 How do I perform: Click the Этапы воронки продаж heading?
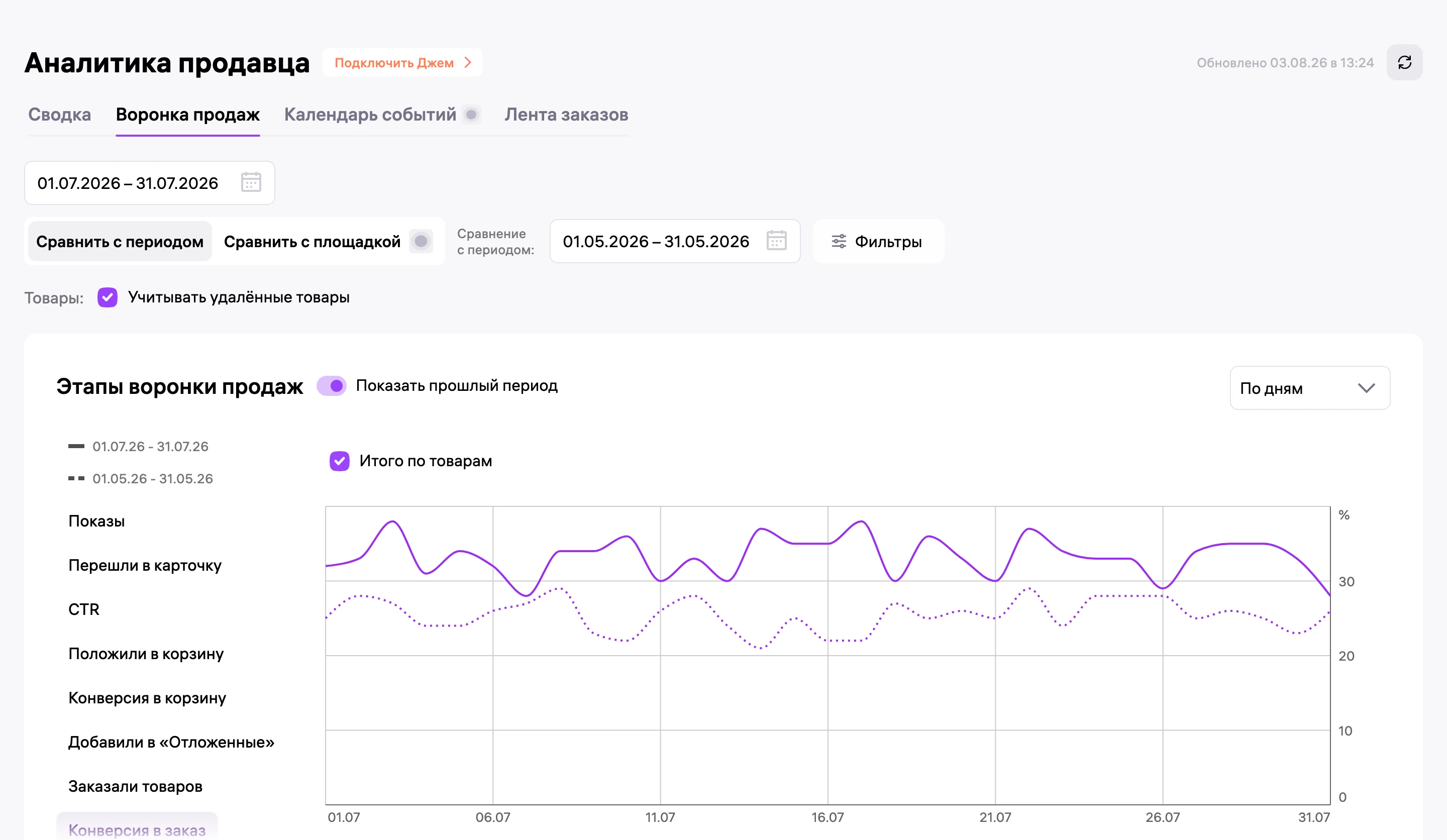click(x=179, y=386)
